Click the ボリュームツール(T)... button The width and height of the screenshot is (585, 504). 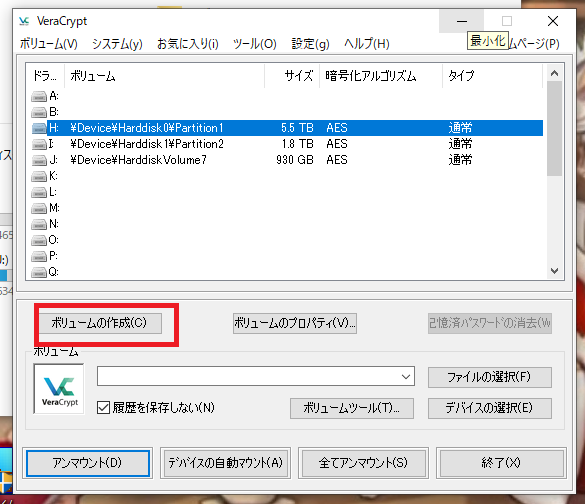click(352, 408)
